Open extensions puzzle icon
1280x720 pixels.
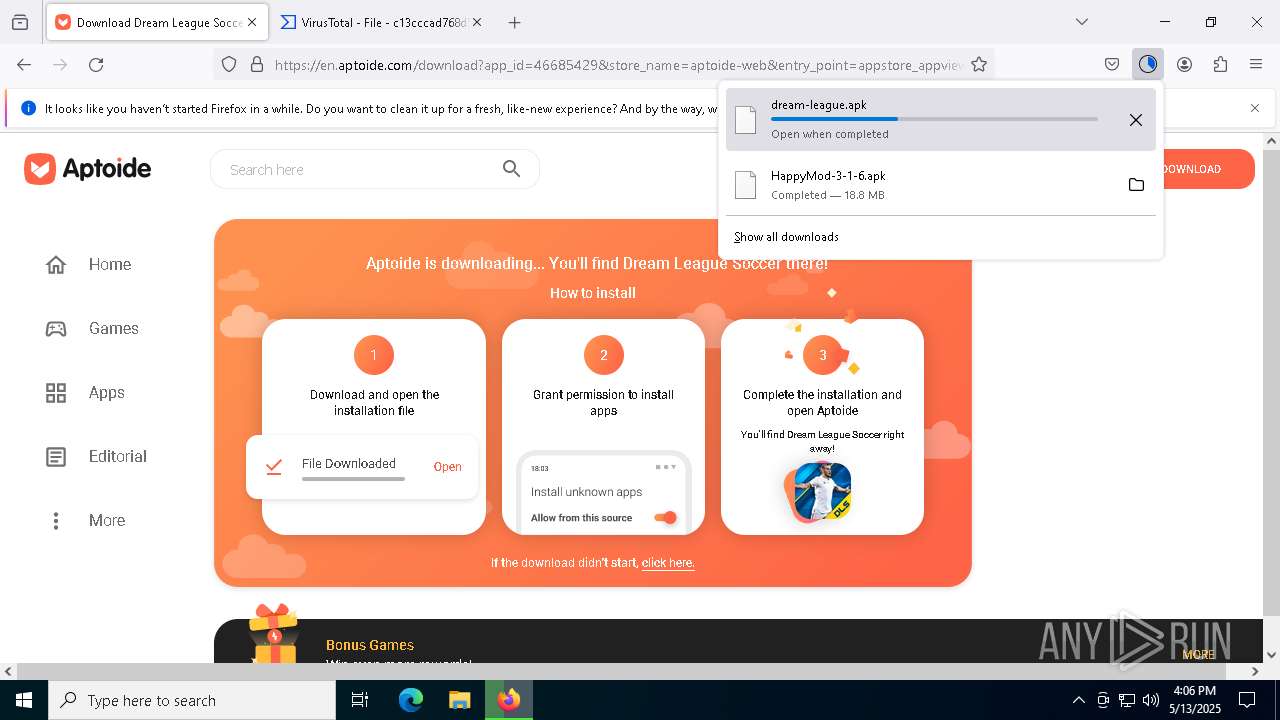click(1220, 64)
